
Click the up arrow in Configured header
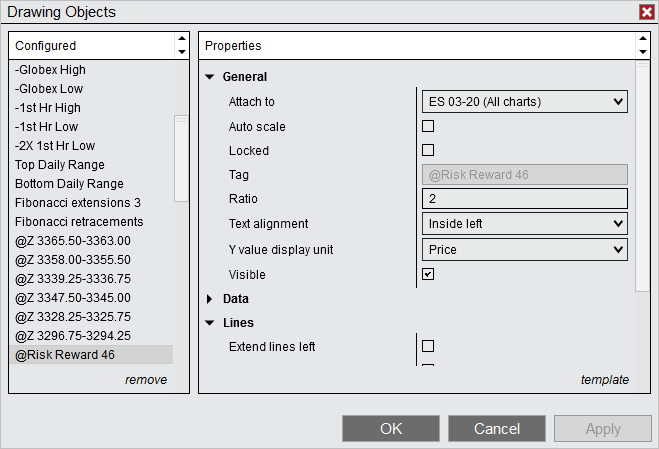(x=182, y=39)
